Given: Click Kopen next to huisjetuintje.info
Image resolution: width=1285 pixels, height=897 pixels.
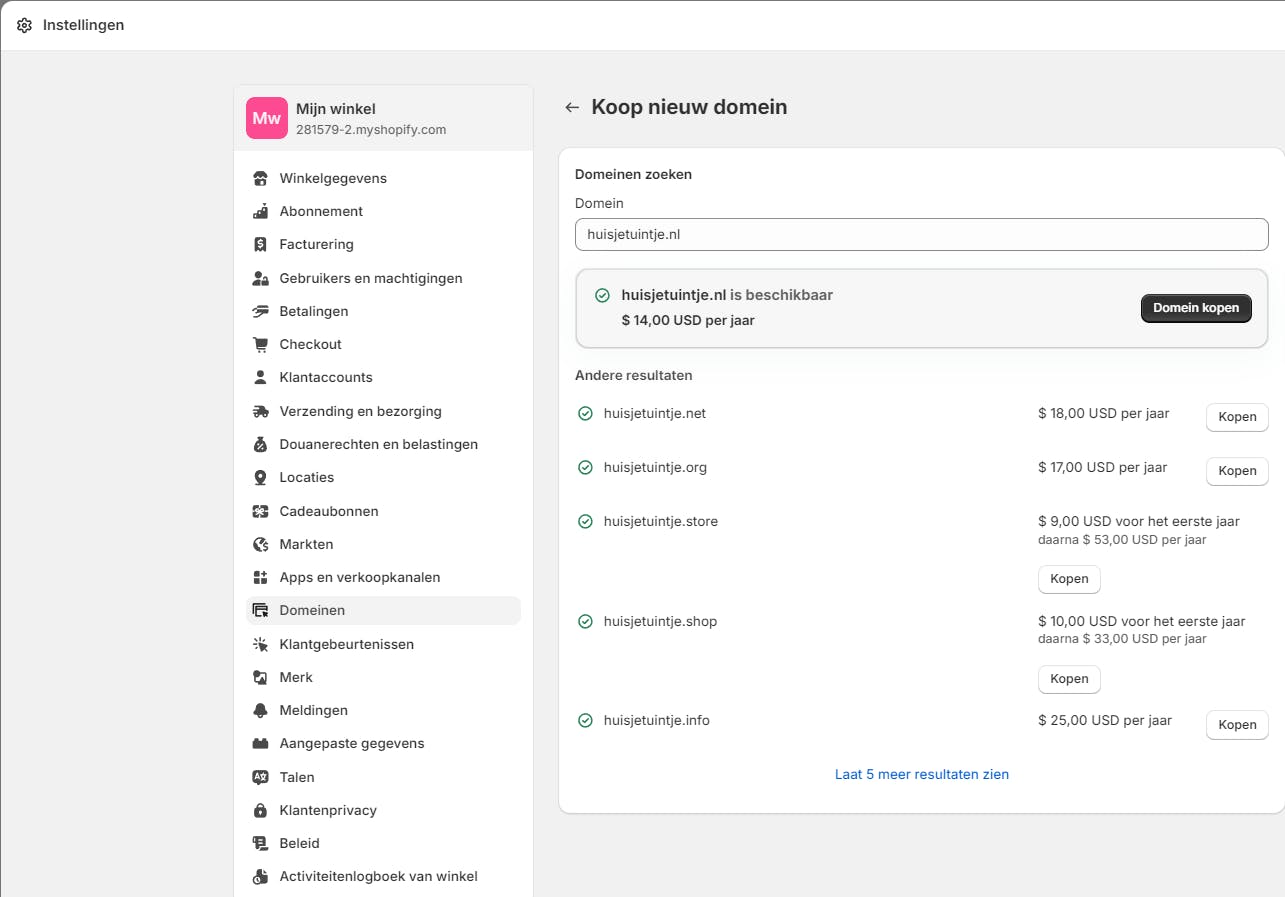Looking at the screenshot, I should [1237, 725].
